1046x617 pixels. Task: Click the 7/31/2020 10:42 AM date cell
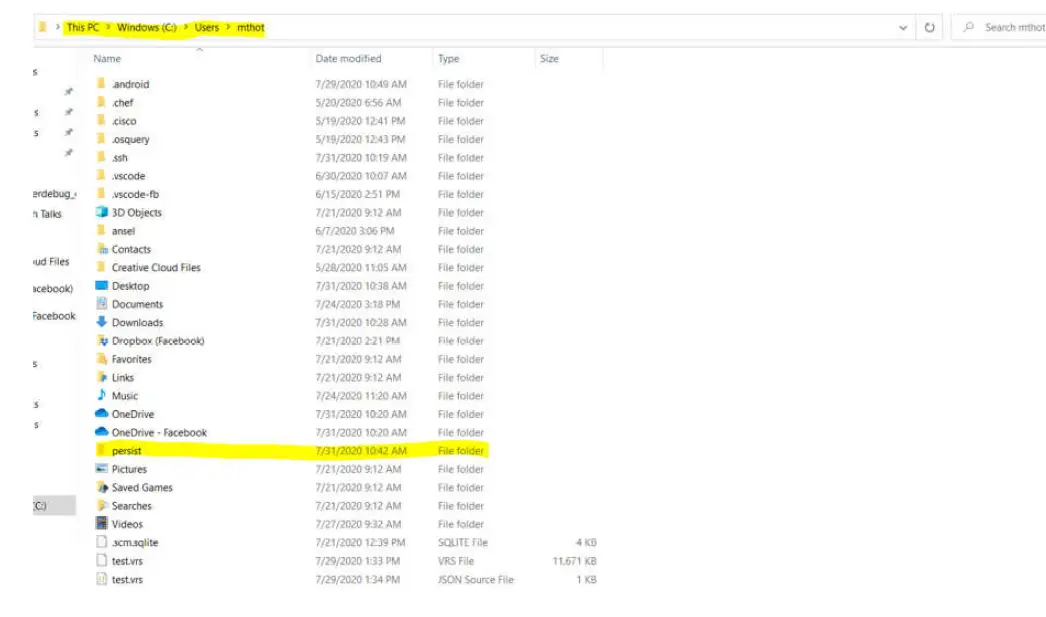coord(361,451)
